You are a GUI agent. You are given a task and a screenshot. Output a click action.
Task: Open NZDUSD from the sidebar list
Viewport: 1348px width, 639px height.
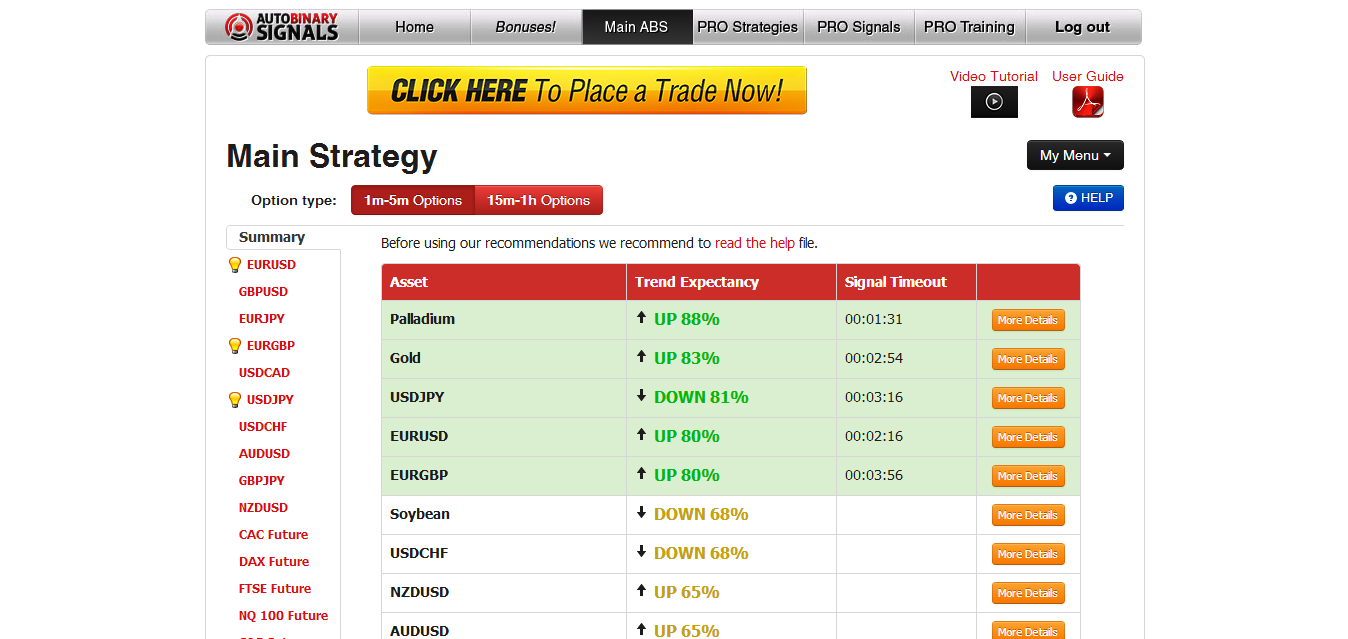click(x=263, y=508)
